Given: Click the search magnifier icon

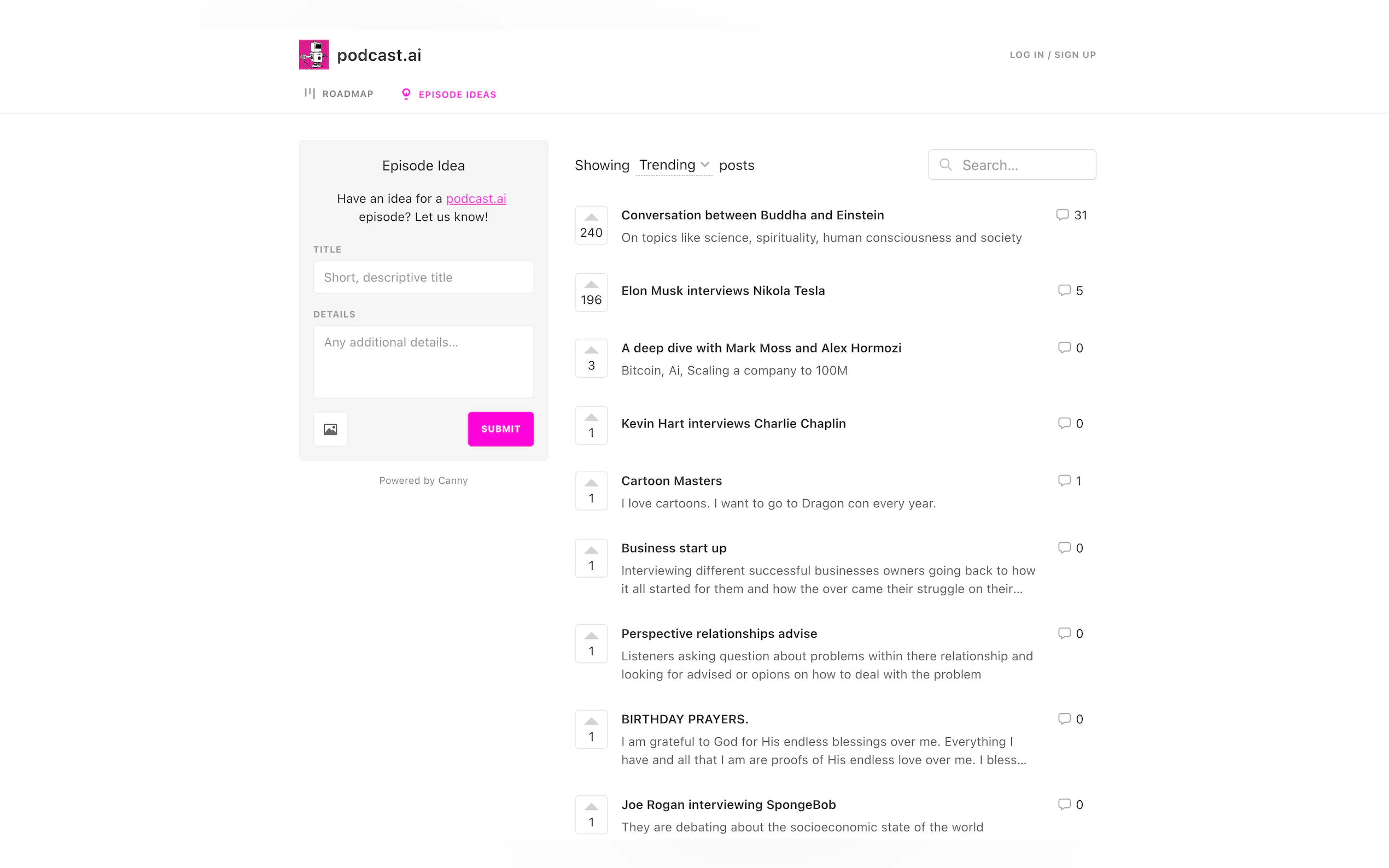Looking at the screenshot, I should point(945,165).
